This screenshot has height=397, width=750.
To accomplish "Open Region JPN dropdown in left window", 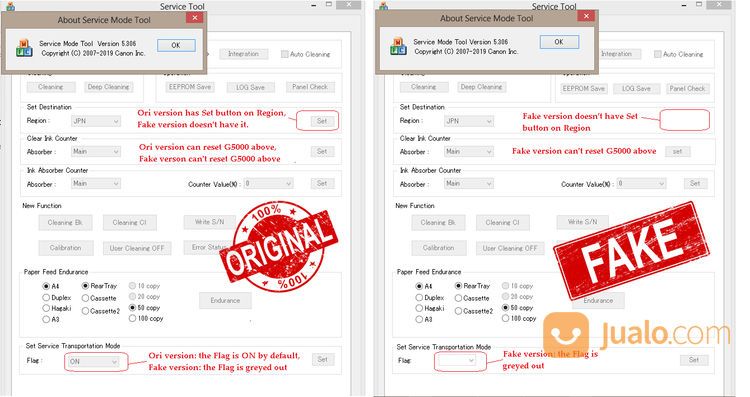I will tap(96, 121).
